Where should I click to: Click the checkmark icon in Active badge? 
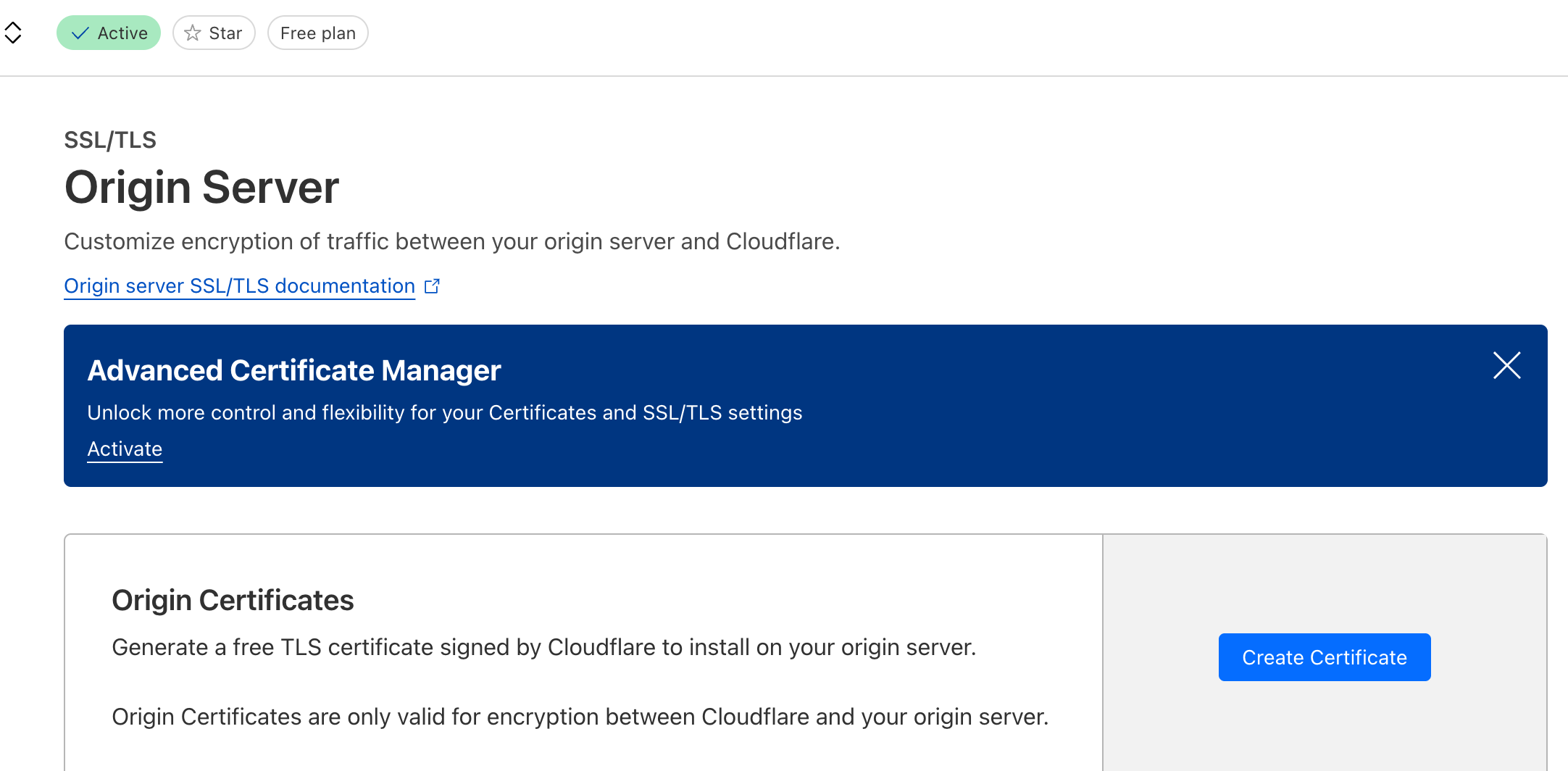click(x=80, y=33)
